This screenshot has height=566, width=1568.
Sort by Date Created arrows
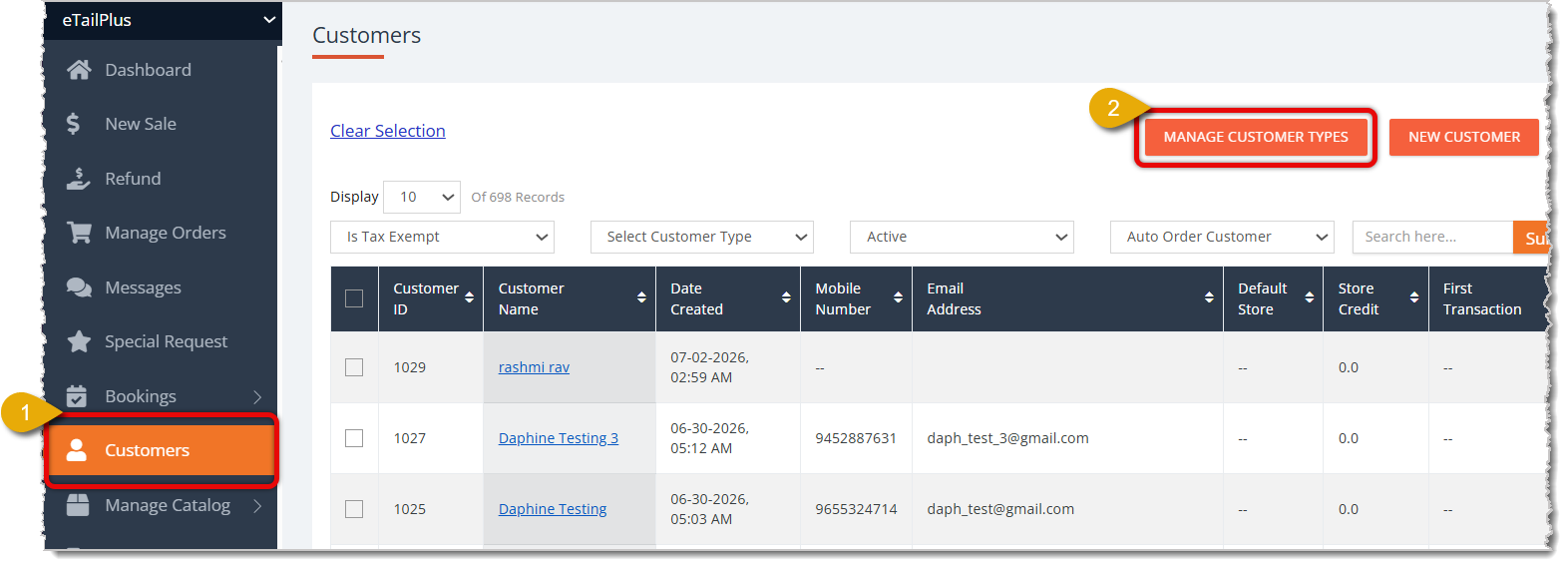pos(786,297)
